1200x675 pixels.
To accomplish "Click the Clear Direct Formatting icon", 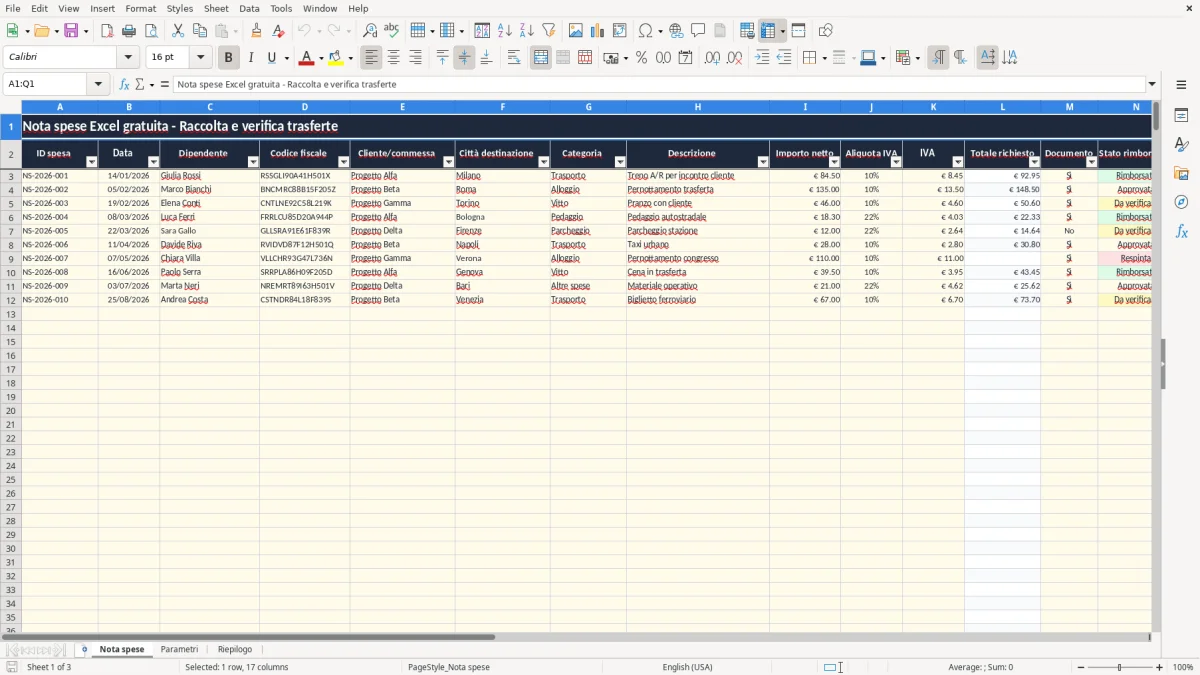I will [279, 31].
